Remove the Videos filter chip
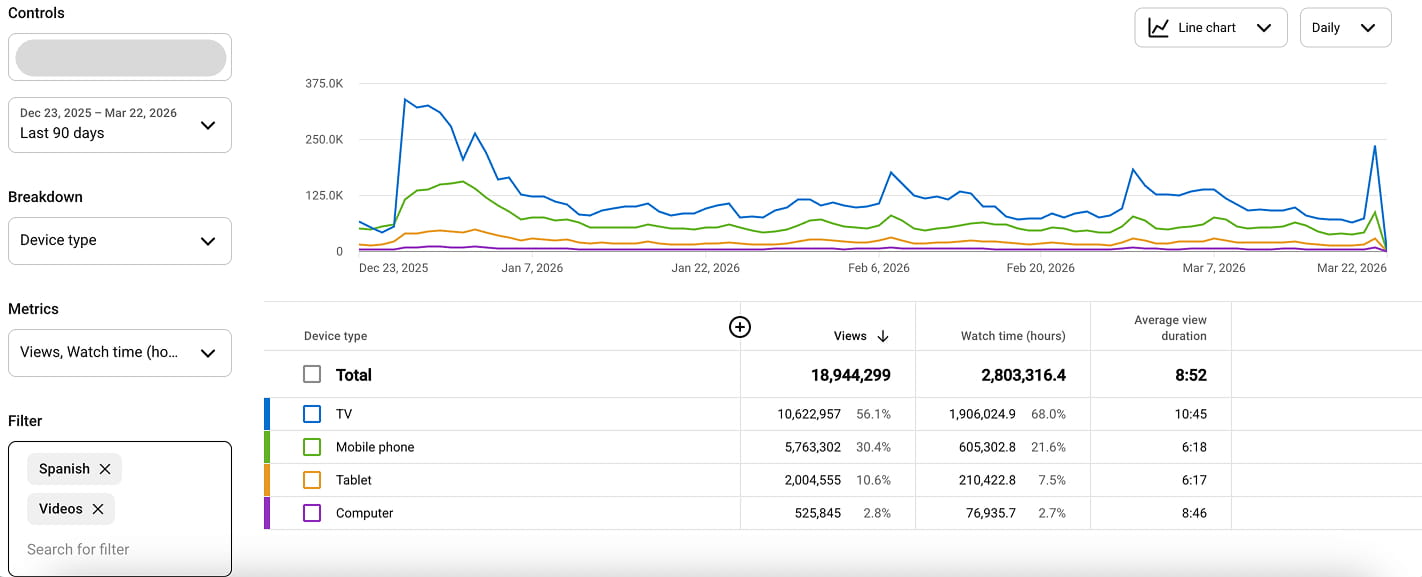The image size is (1422, 577). (99, 509)
